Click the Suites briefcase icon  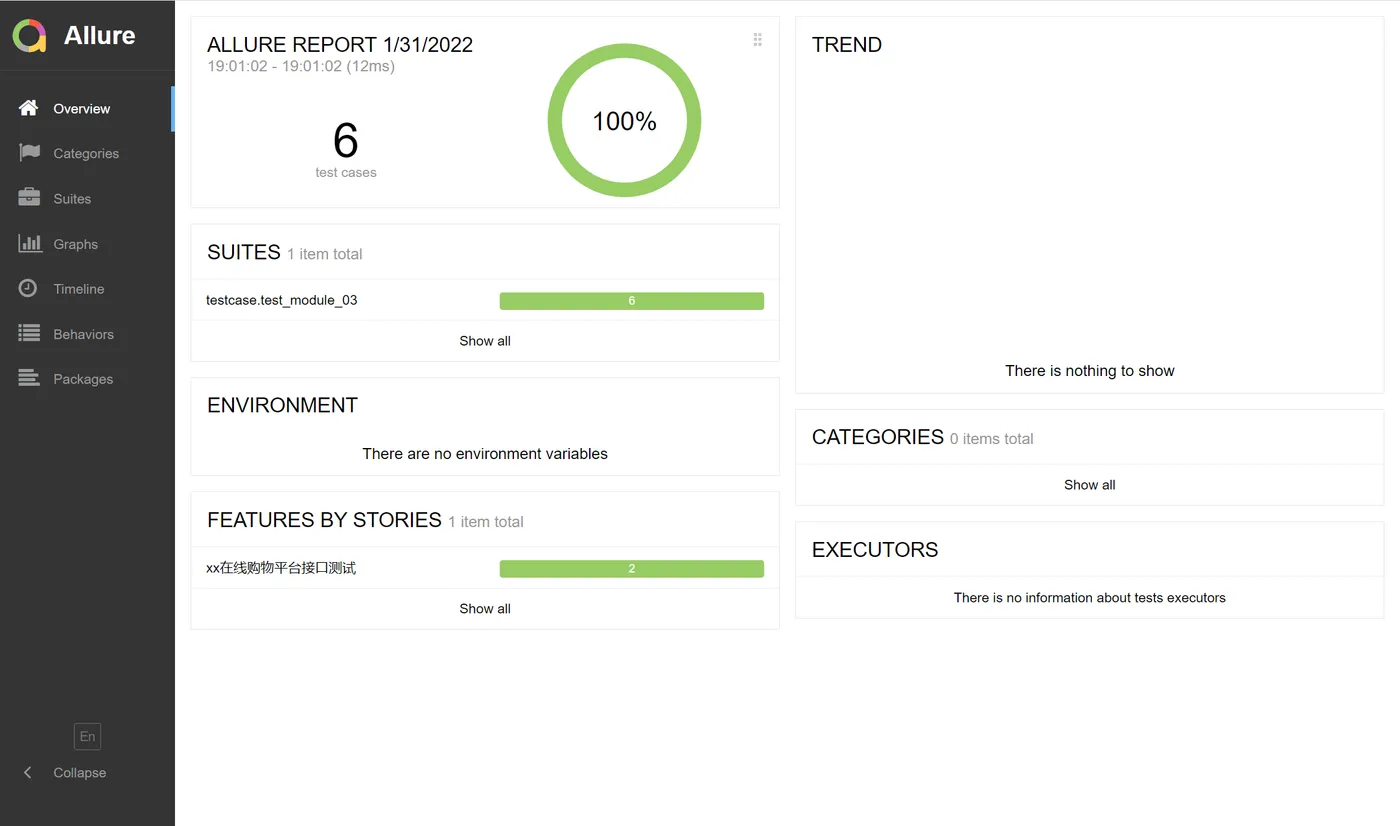tap(29, 198)
